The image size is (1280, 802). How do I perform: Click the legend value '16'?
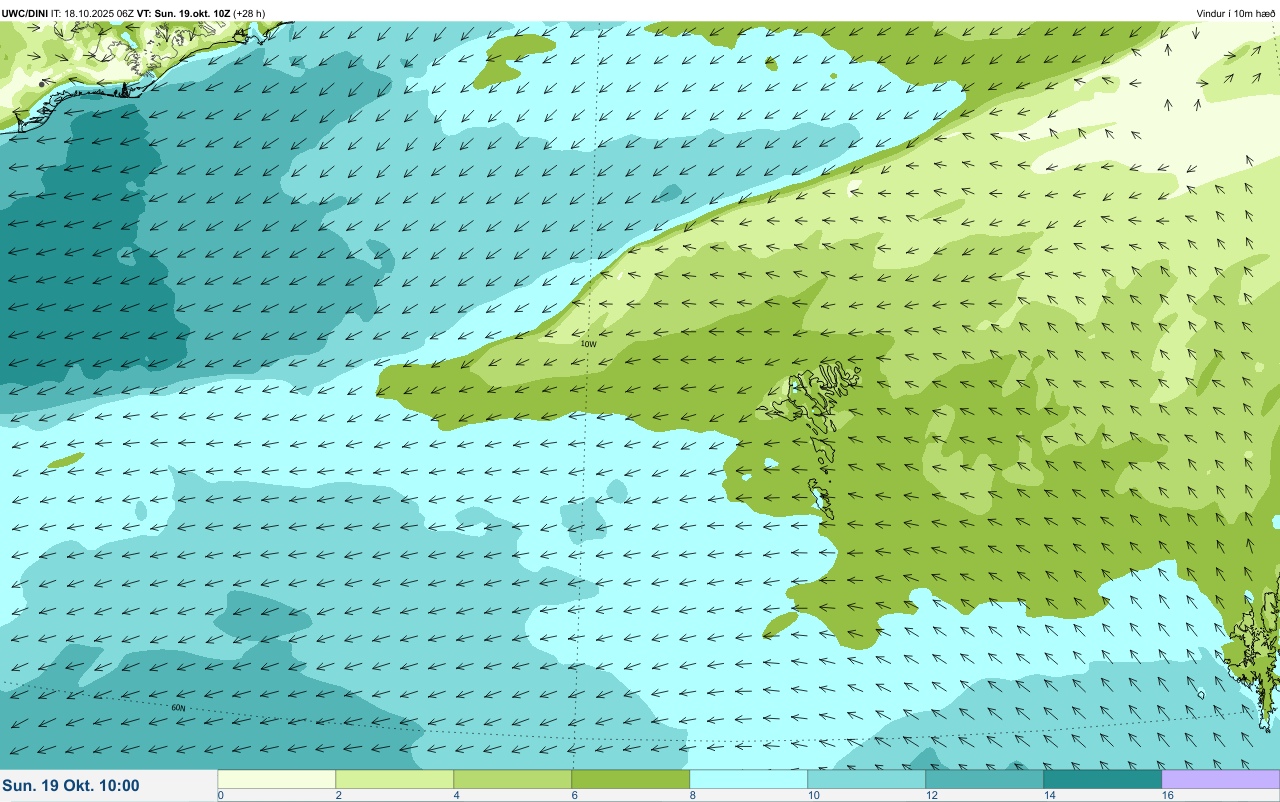click(x=1167, y=795)
